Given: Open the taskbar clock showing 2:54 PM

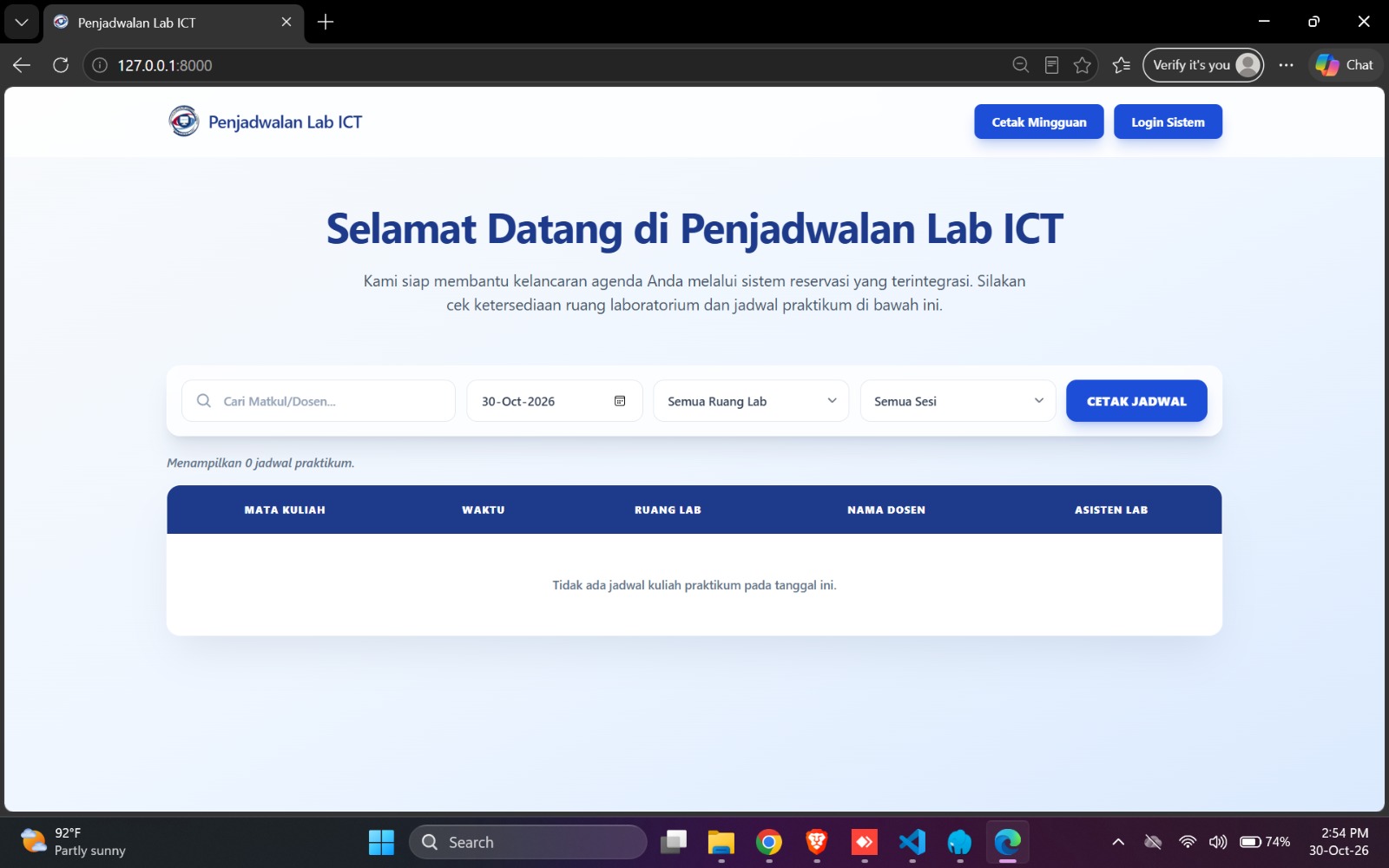Looking at the screenshot, I should tap(1339, 842).
